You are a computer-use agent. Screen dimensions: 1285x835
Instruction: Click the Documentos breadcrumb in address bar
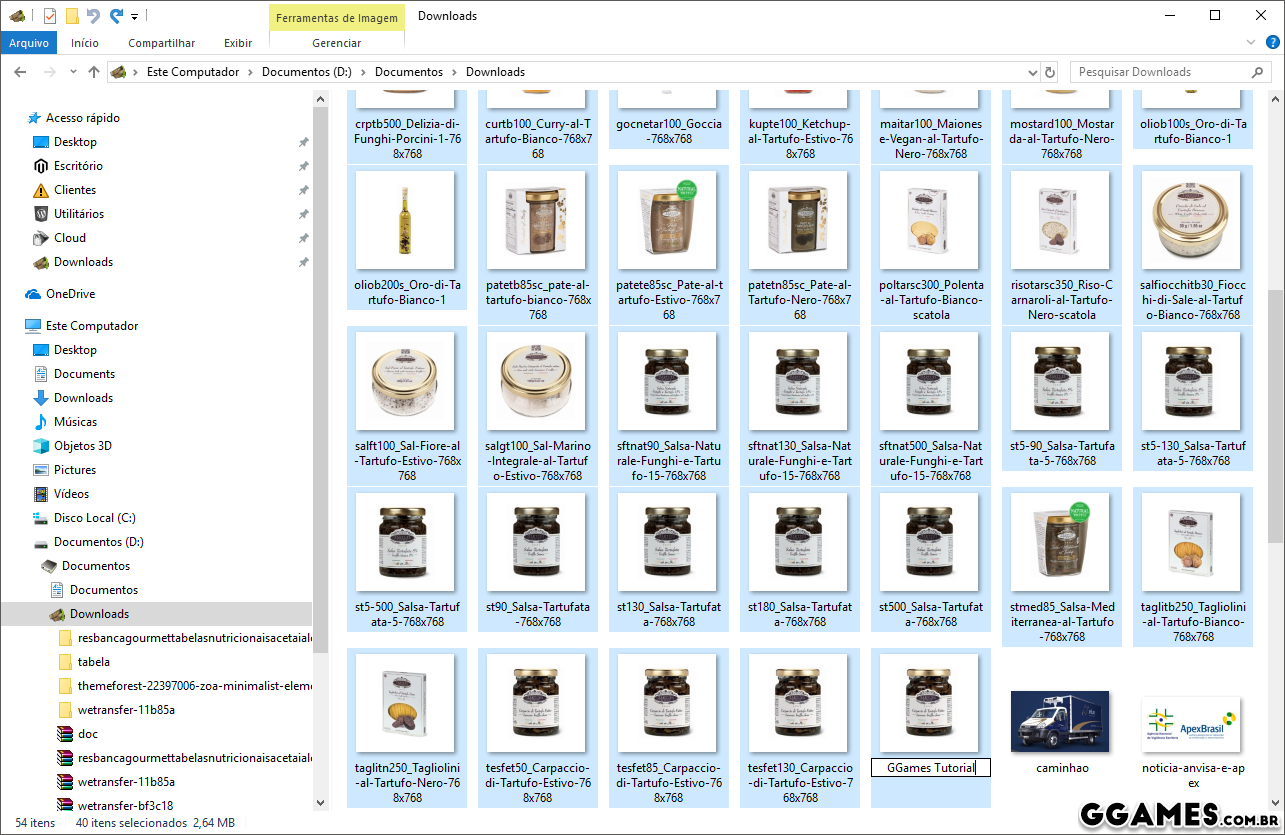pos(408,72)
